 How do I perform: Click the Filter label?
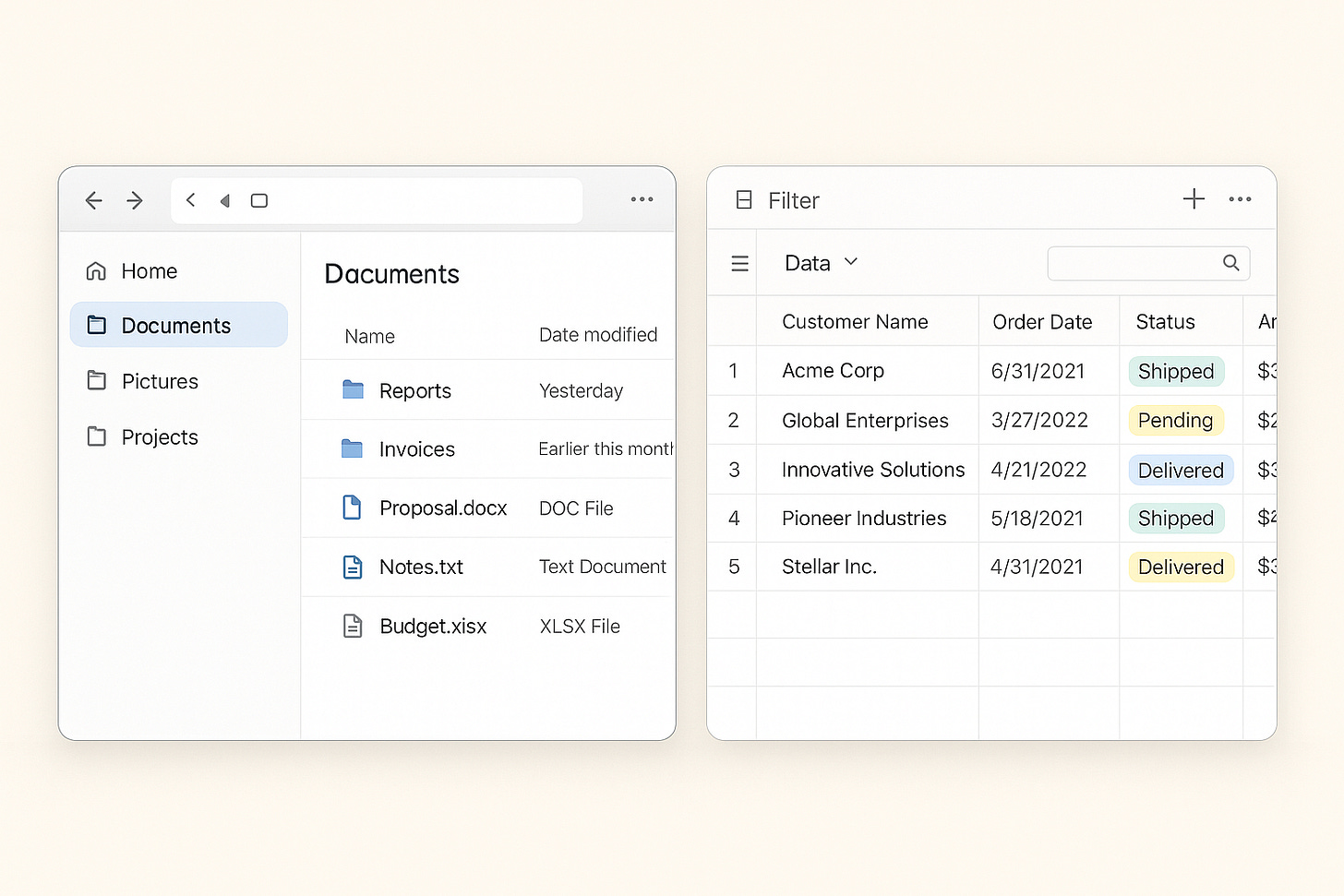[x=794, y=201]
